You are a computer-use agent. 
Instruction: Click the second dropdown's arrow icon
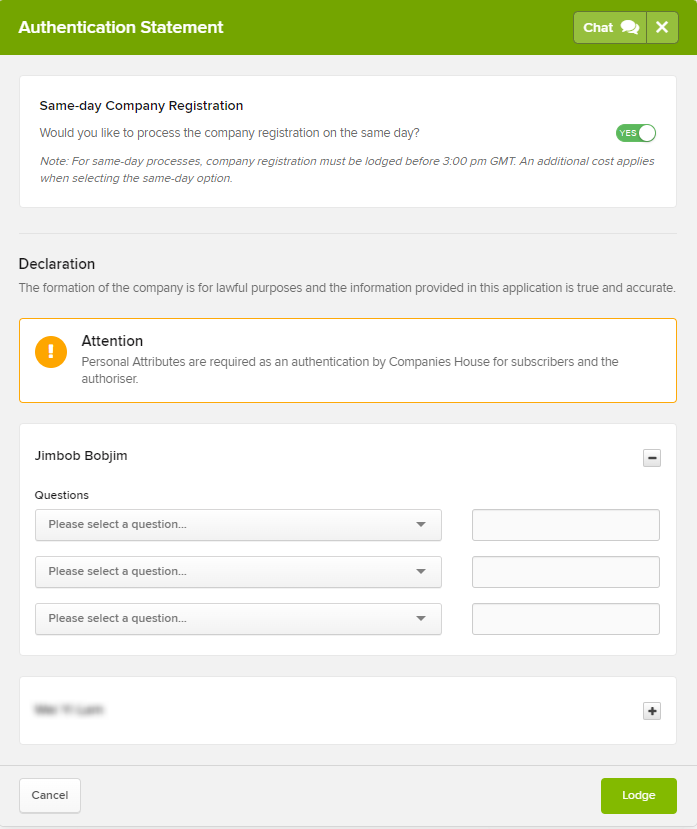coord(421,572)
